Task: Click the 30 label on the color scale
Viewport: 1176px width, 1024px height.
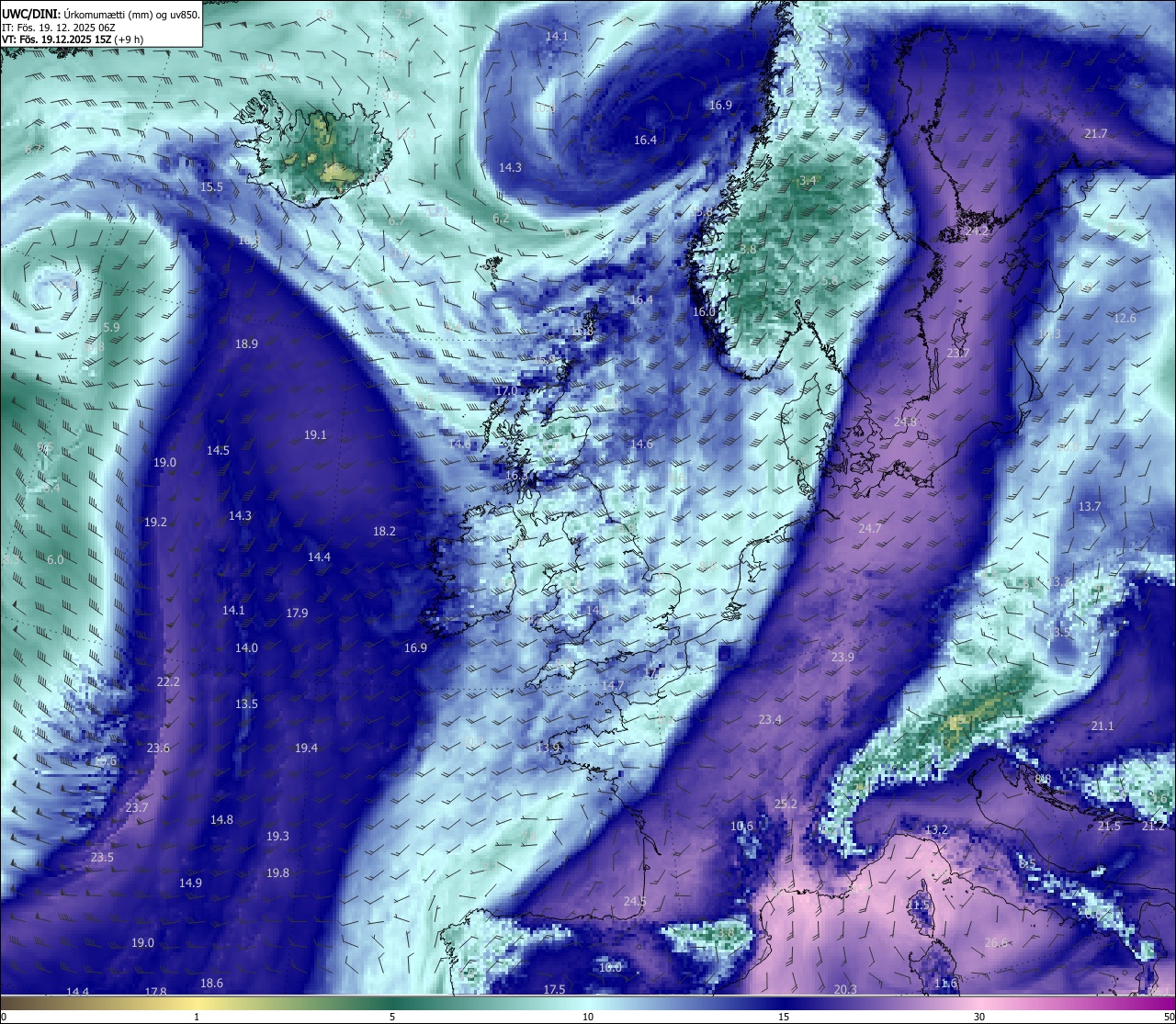Action: tap(979, 1017)
